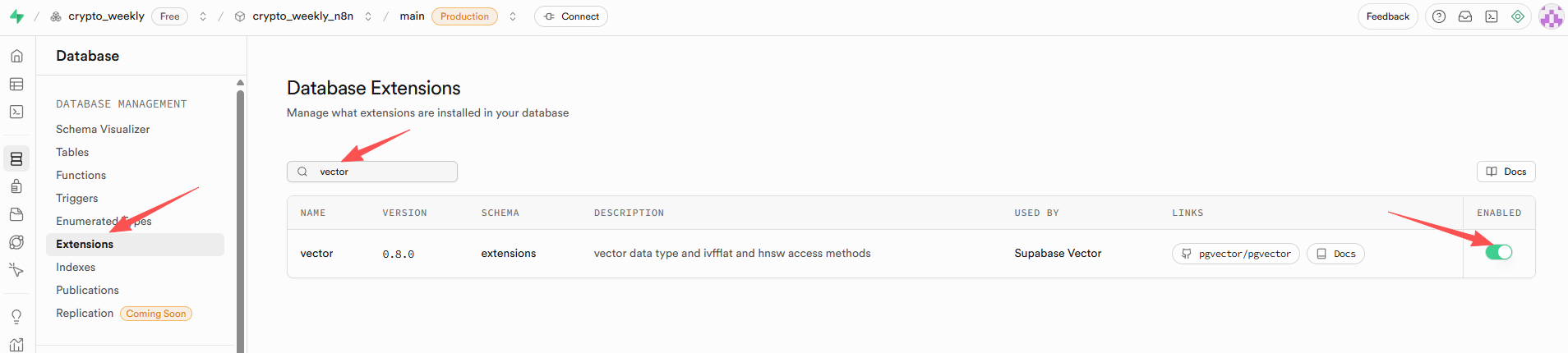The image size is (1568, 353).
Task: Click the Connect button
Action: pos(571,16)
